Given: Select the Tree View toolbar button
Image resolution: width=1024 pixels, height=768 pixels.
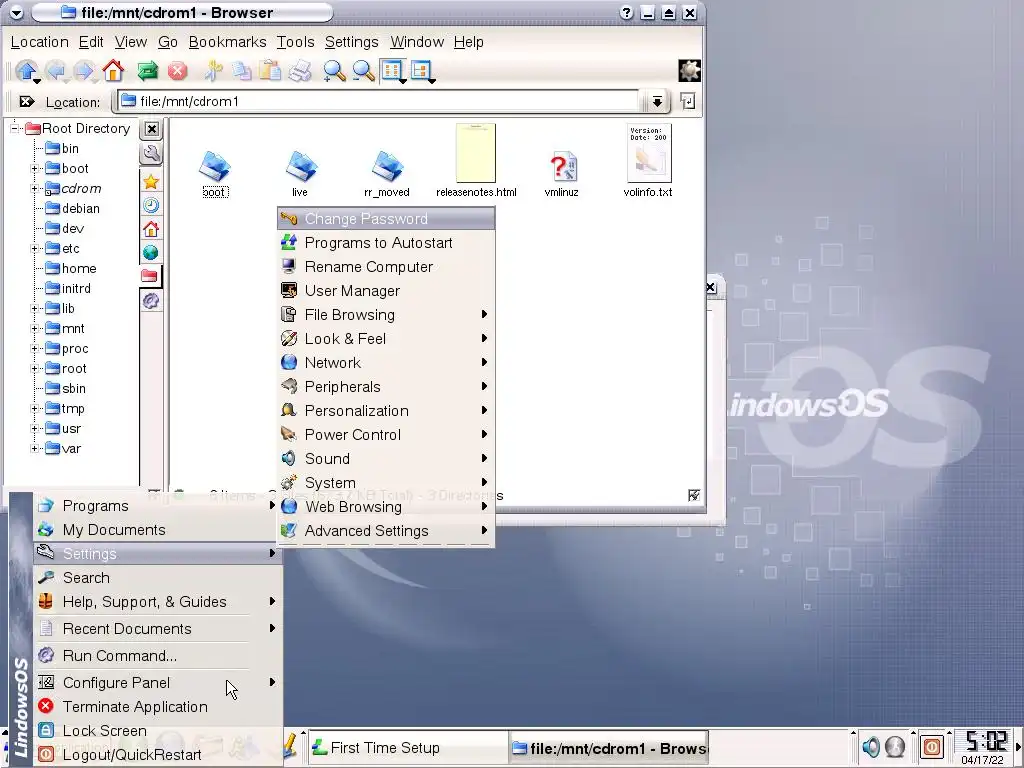Looking at the screenshot, I should pyautogui.click(x=422, y=71).
